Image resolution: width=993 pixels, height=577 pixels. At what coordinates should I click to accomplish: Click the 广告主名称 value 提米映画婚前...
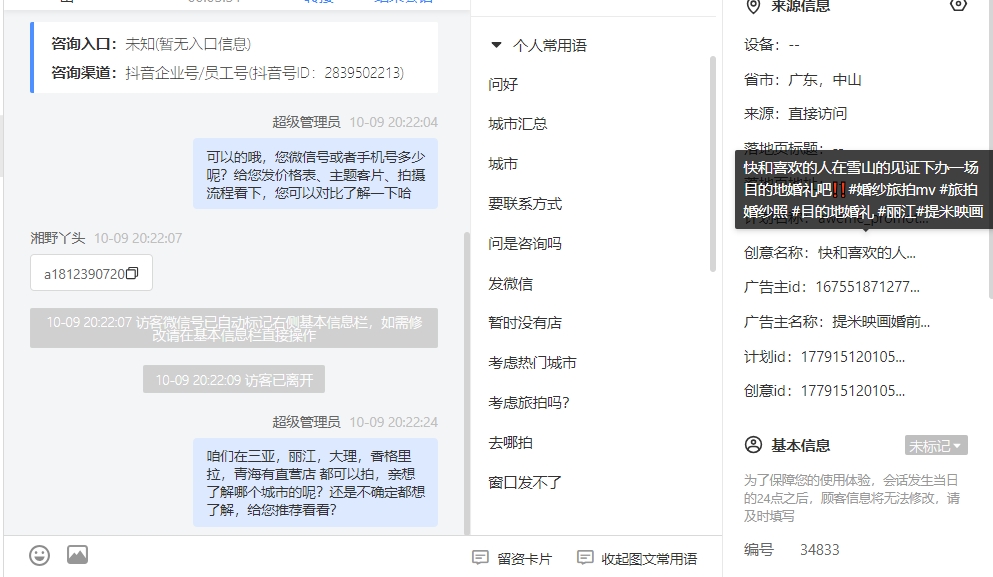click(881, 322)
